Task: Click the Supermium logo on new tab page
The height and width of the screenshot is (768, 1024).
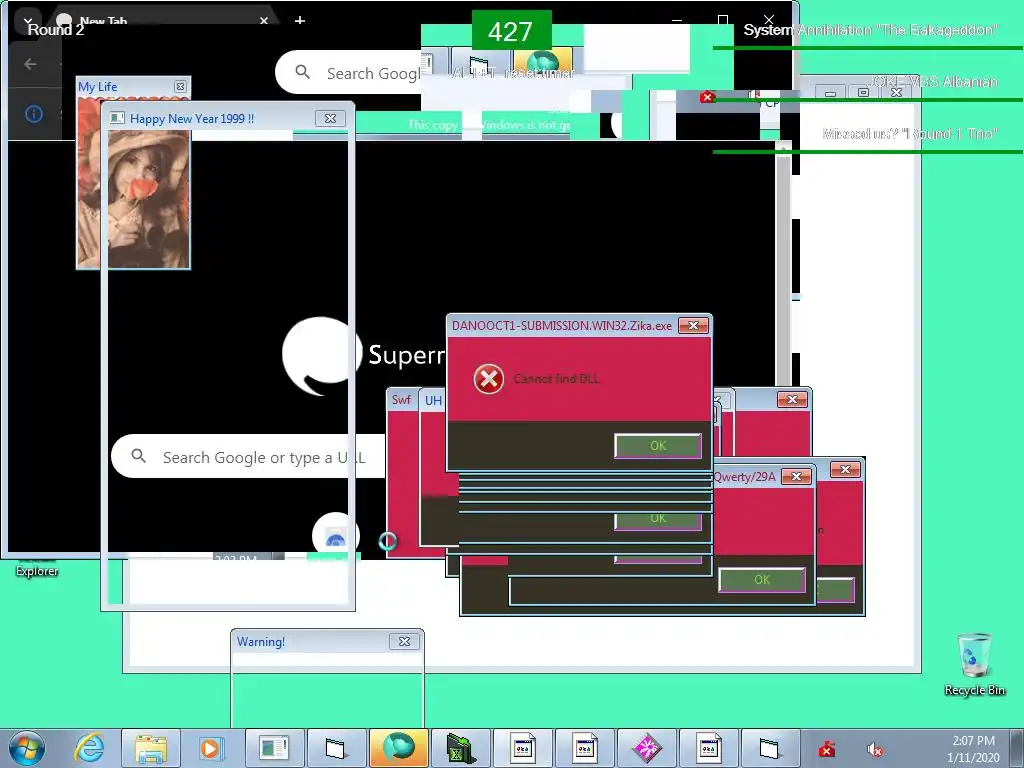Action: tap(321, 356)
